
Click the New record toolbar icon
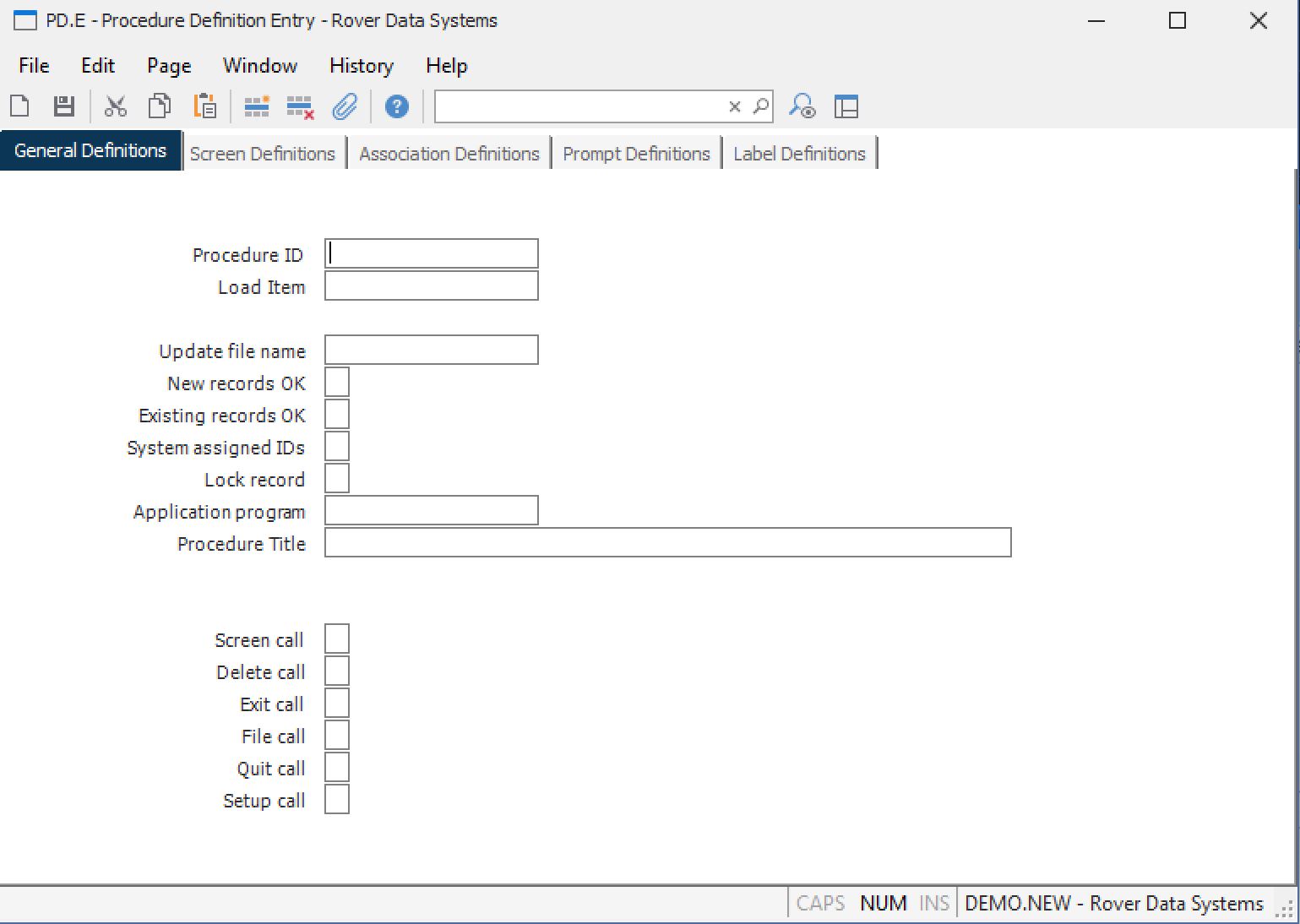tap(19, 106)
